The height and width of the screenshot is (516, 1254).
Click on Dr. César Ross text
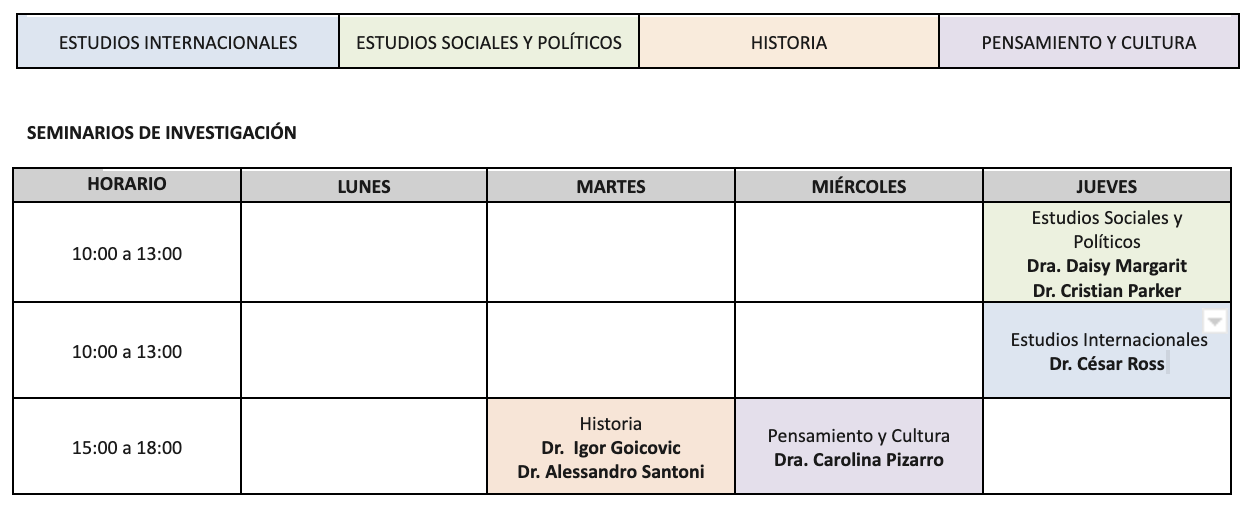[x=1107, y=364]
